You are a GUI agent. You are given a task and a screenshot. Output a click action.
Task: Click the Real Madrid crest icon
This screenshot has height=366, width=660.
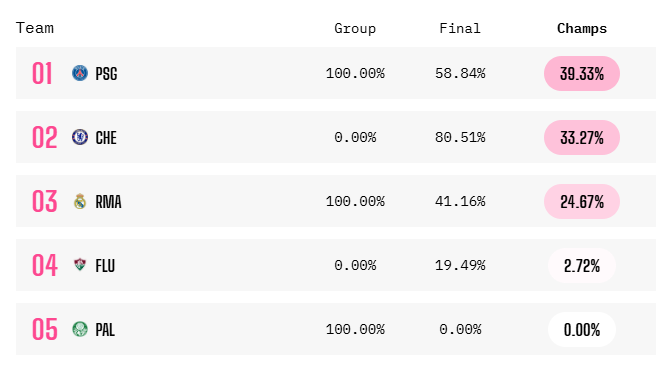coord(80,201)
